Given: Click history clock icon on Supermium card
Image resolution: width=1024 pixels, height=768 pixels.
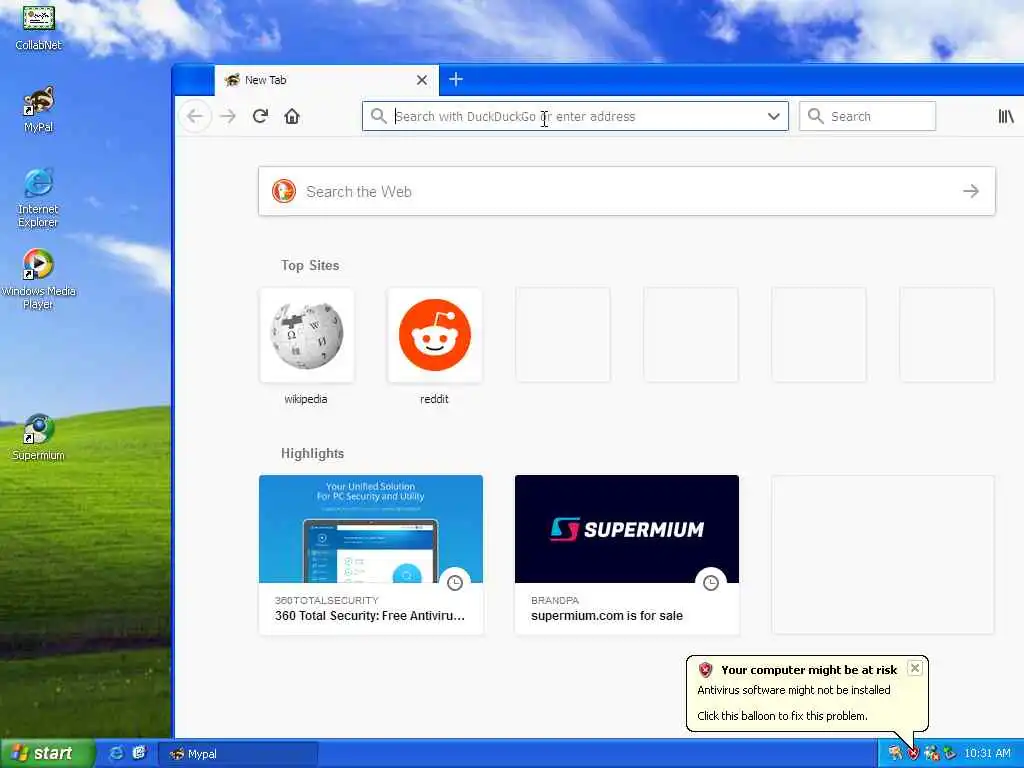Looking at the screenshot, I should point(711,583).
